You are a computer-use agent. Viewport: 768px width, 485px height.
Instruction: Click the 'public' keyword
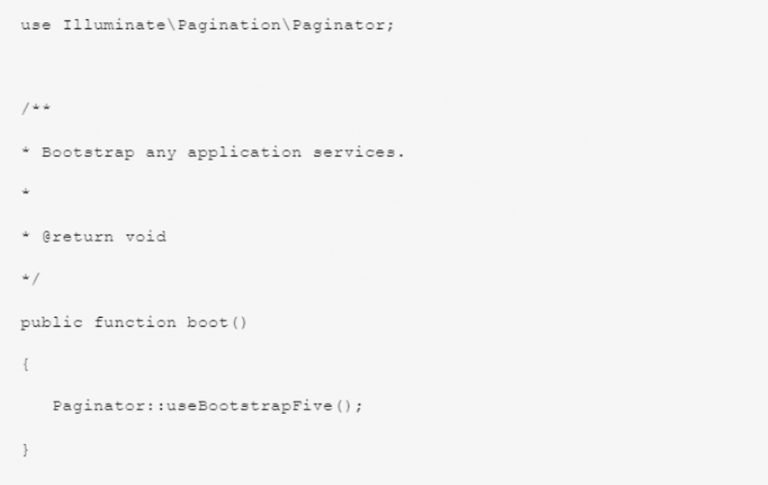pos(51,323)
